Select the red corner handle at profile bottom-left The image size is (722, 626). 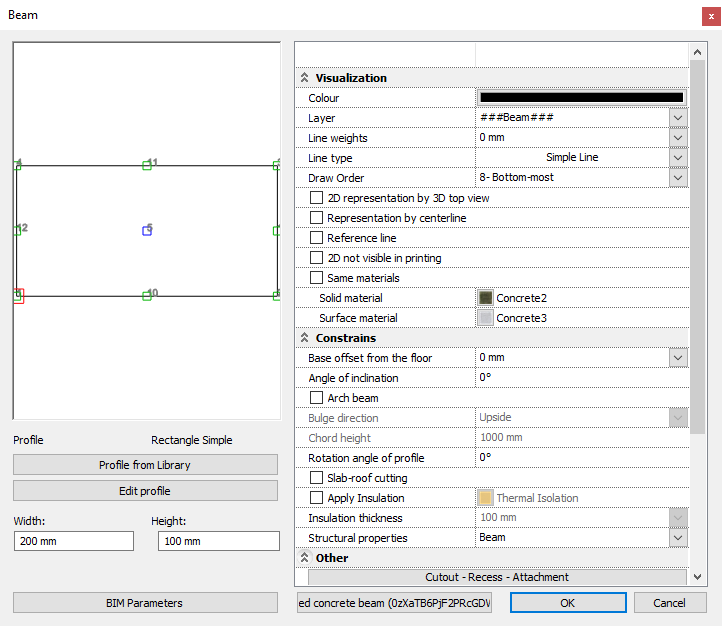click(18, 296)
